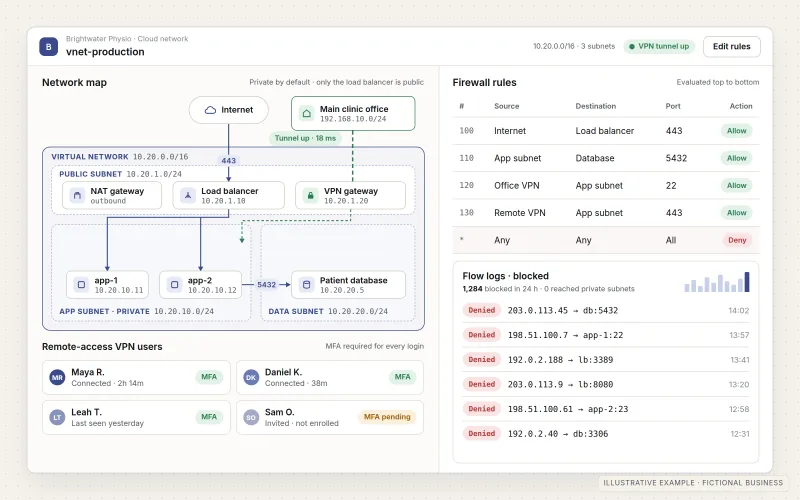Click 'Remote VPN' source cell
Image resolution: width=800 pixels, height=500 pixels.
click(x=519, y=213)
